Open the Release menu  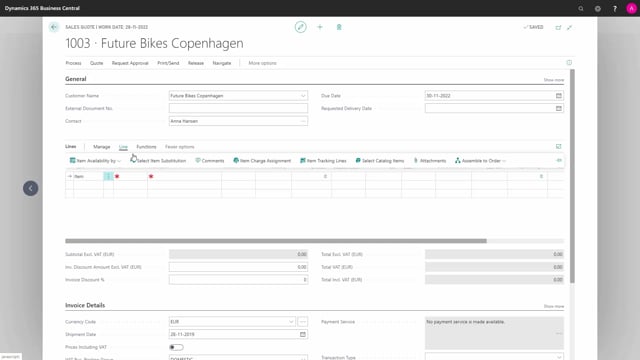(196, 63)
